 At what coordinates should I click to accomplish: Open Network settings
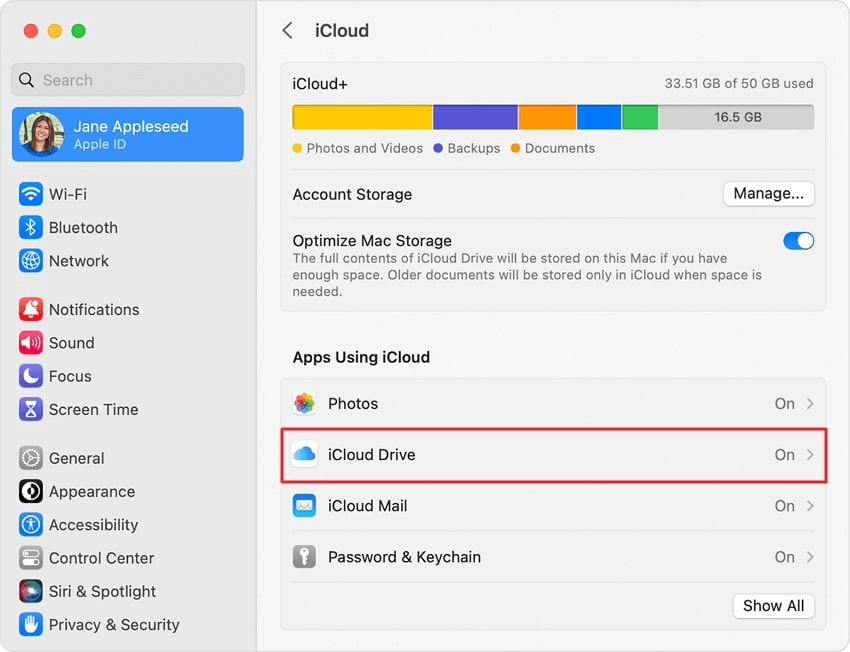click(76, 261)
